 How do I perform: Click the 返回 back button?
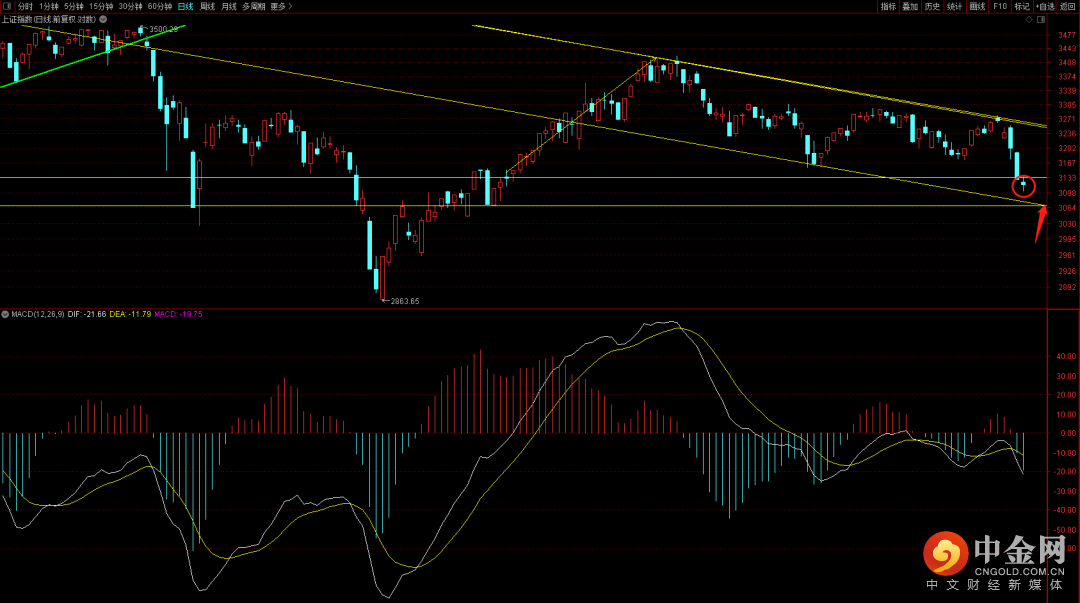coord(1068,6)
